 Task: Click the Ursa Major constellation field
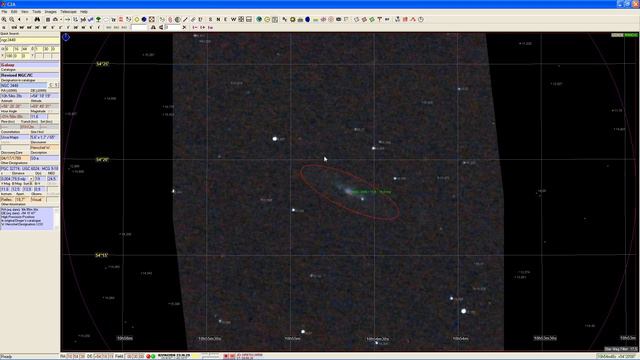pos(15,138)
